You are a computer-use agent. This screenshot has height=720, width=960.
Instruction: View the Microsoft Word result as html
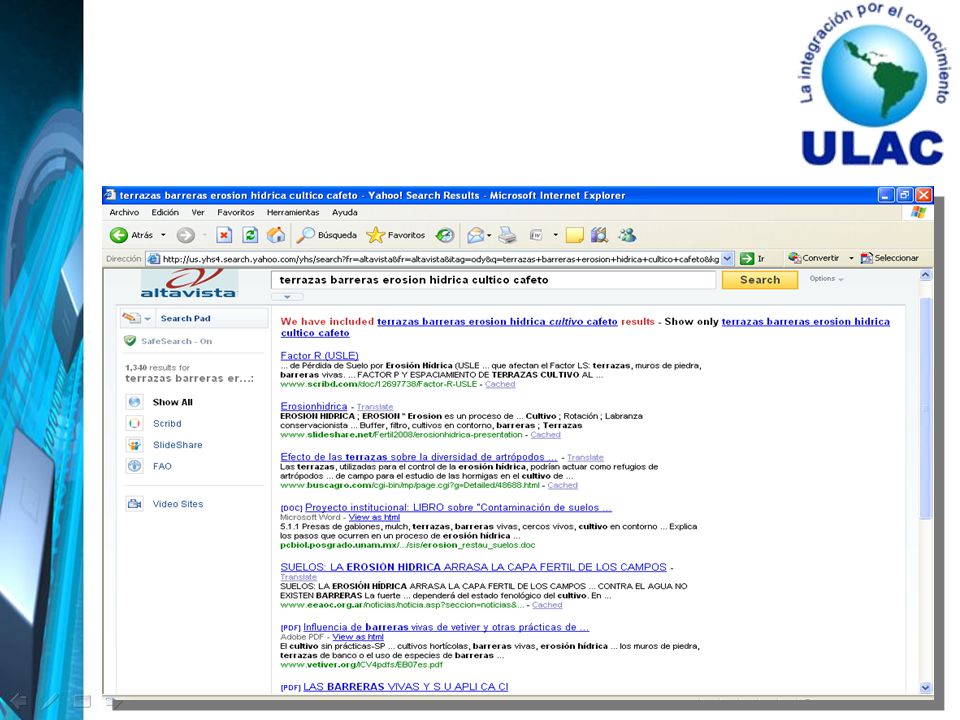click(x=374, y=517)
